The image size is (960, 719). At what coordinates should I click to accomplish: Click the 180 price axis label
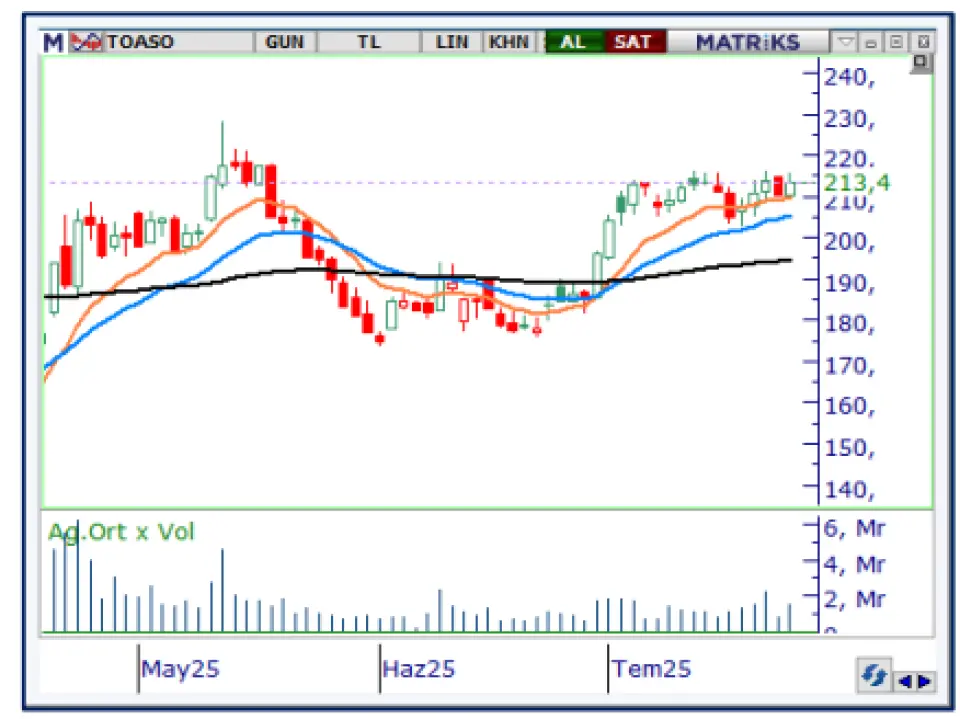pos(850,324)
